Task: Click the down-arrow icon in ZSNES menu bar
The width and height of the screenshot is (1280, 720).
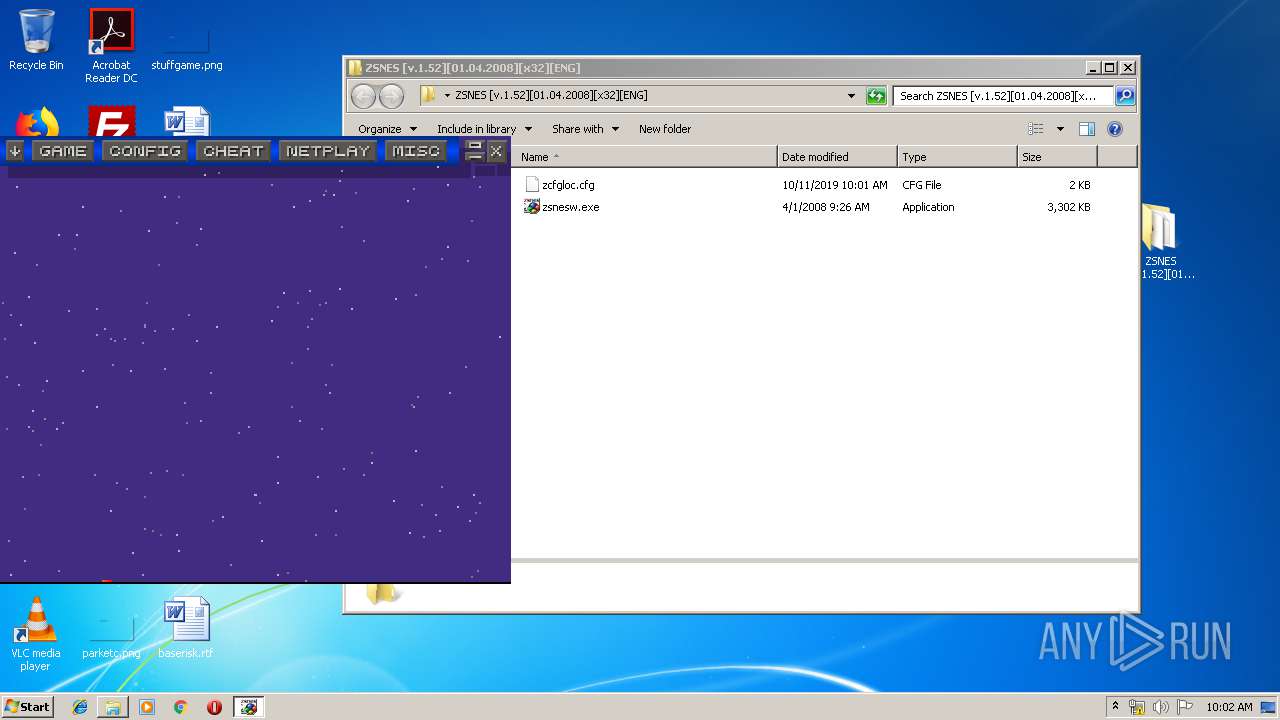Action: [15, 151]
